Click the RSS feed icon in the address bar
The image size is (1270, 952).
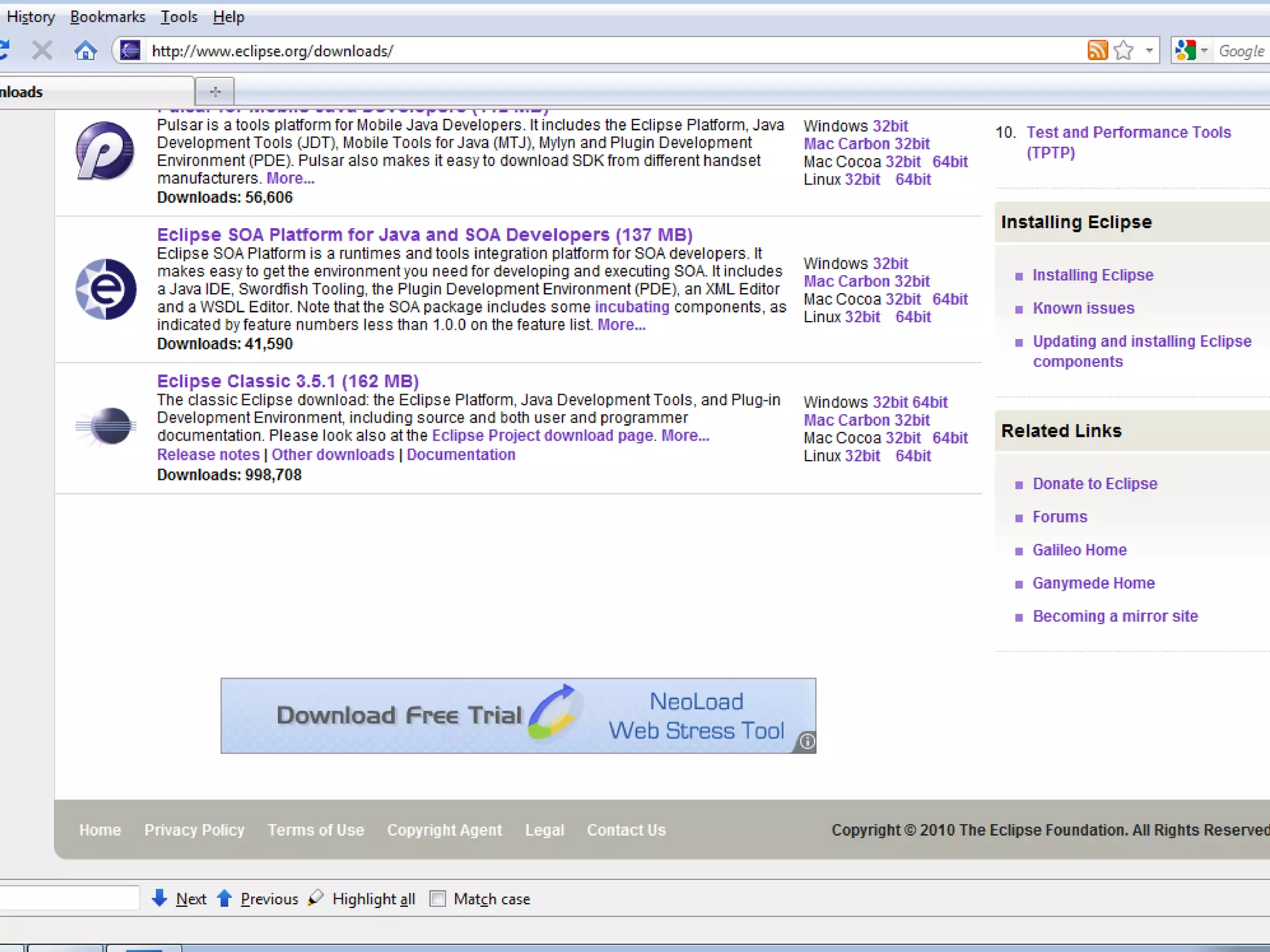pyautogui.click(x=1097, y=51)
